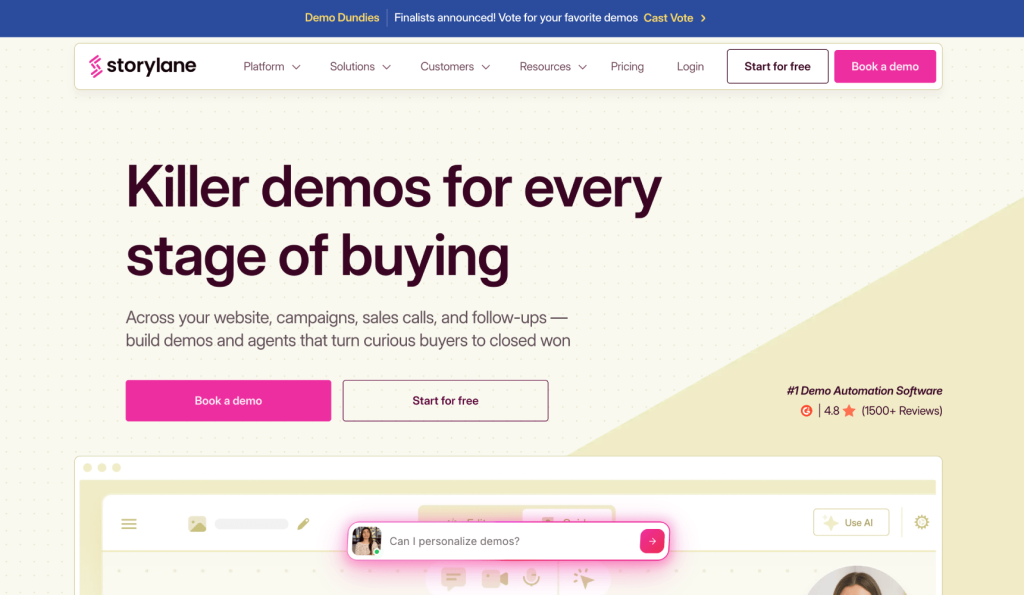
Task: Click the Storylane logo
Action: (x=142, y=66)
